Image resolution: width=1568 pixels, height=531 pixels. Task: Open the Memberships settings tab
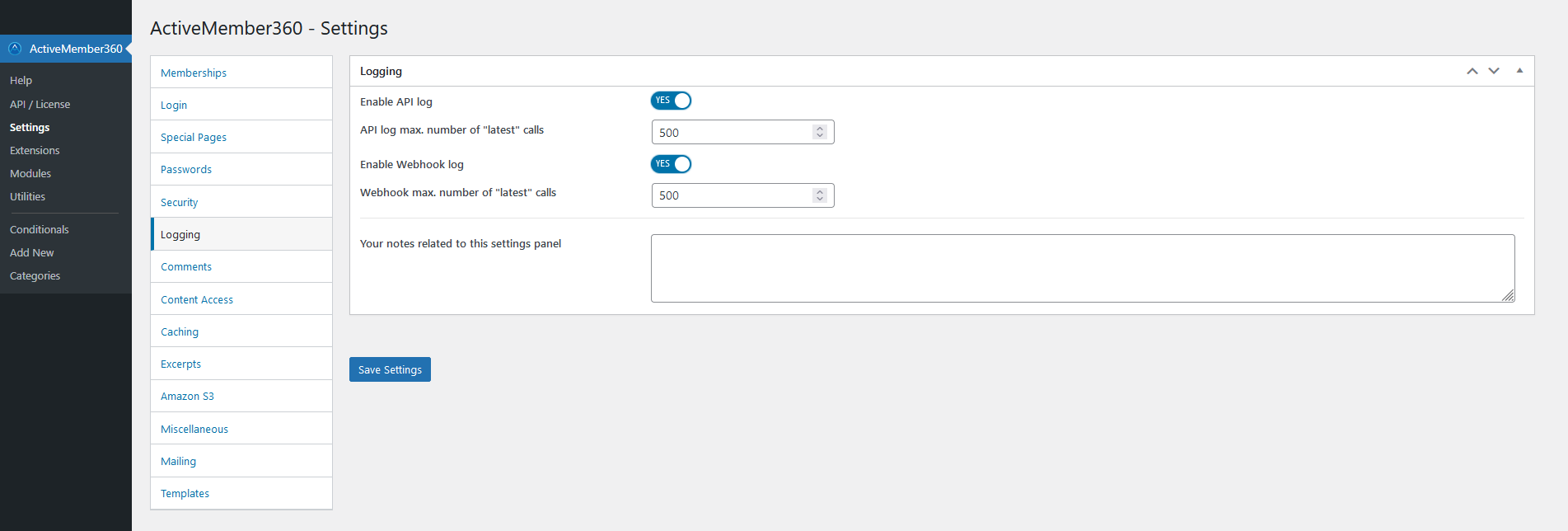194,73
